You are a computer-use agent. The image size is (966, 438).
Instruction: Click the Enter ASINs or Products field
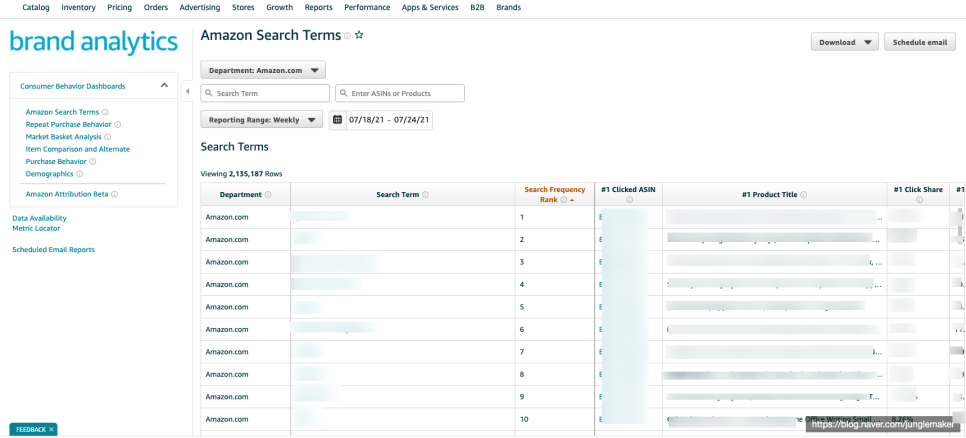400,94
